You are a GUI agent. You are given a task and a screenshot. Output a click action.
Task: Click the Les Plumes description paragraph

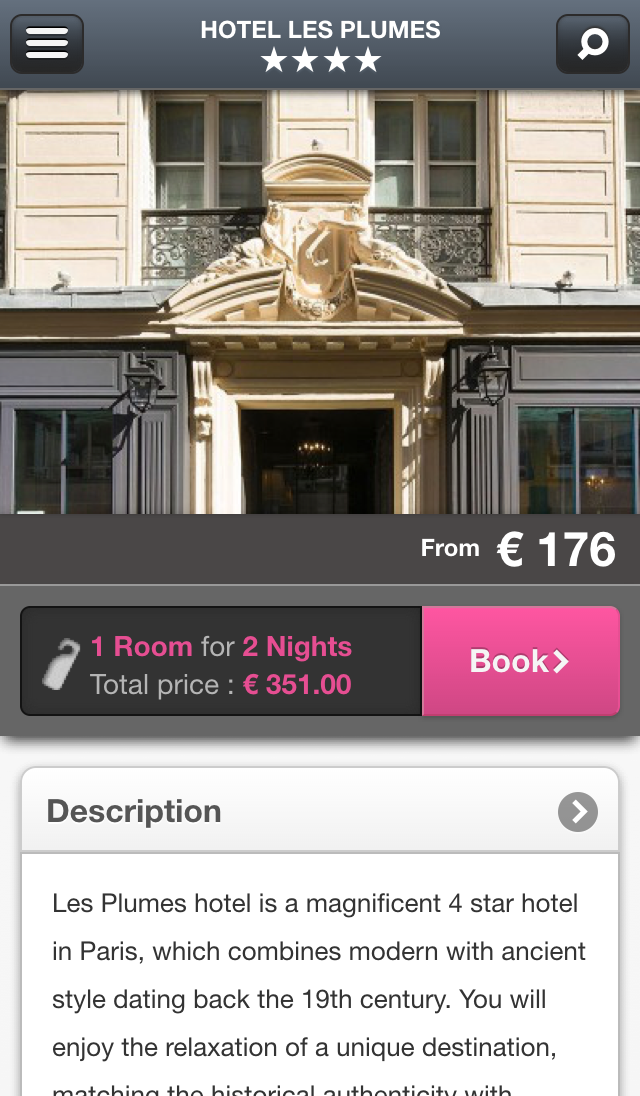coord(319,993)
